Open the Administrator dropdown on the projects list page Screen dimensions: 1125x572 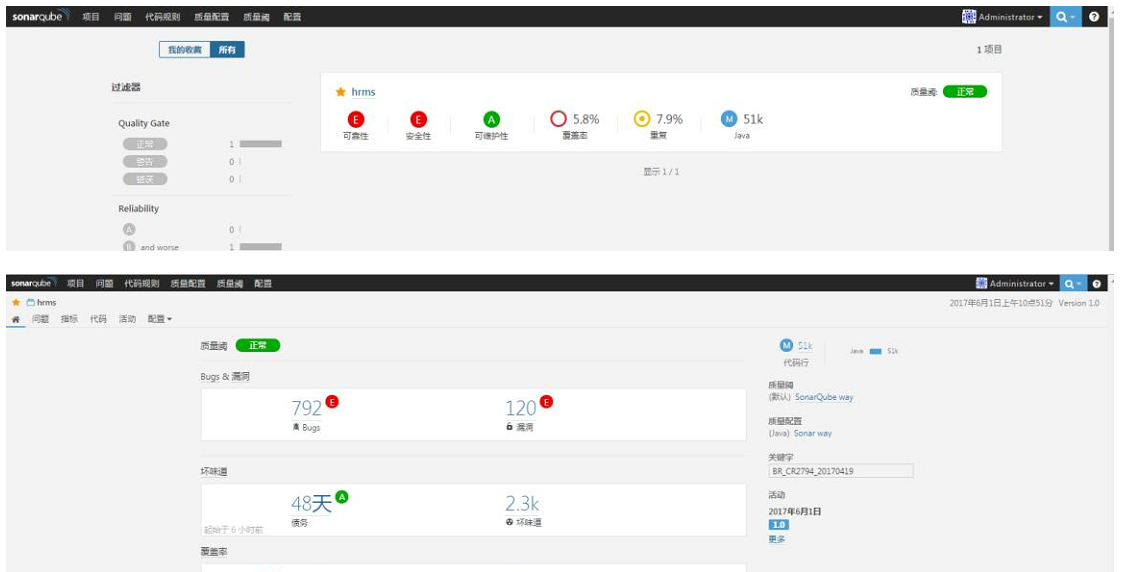point(1002,17)
